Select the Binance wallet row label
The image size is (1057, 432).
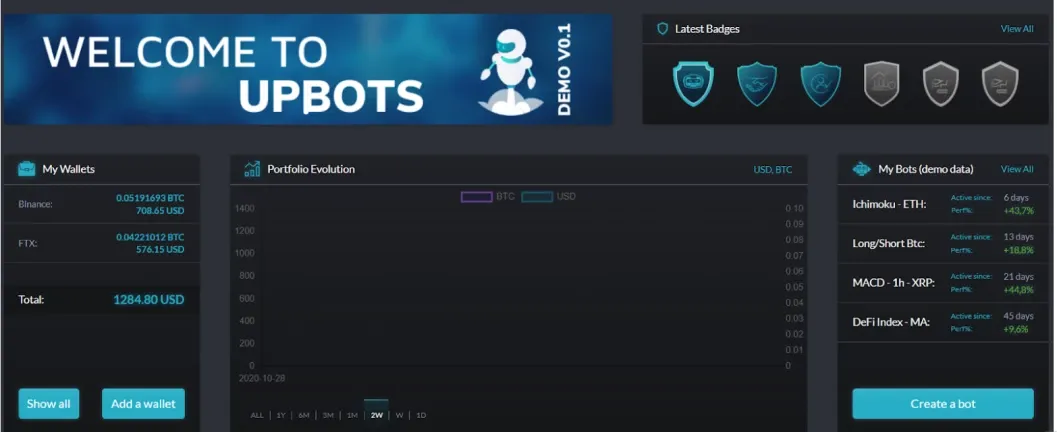[35, 204]
